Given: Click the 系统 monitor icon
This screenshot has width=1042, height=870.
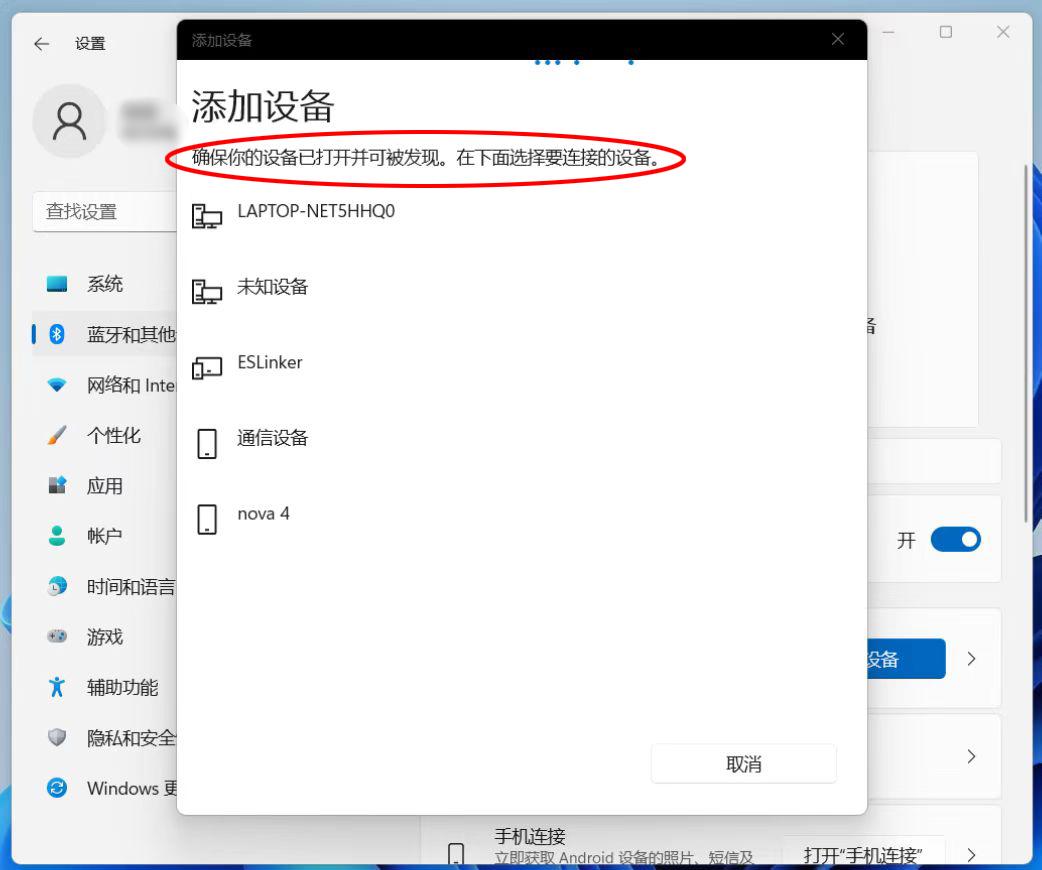Looking at the screenshot, I should click(57, 284).
